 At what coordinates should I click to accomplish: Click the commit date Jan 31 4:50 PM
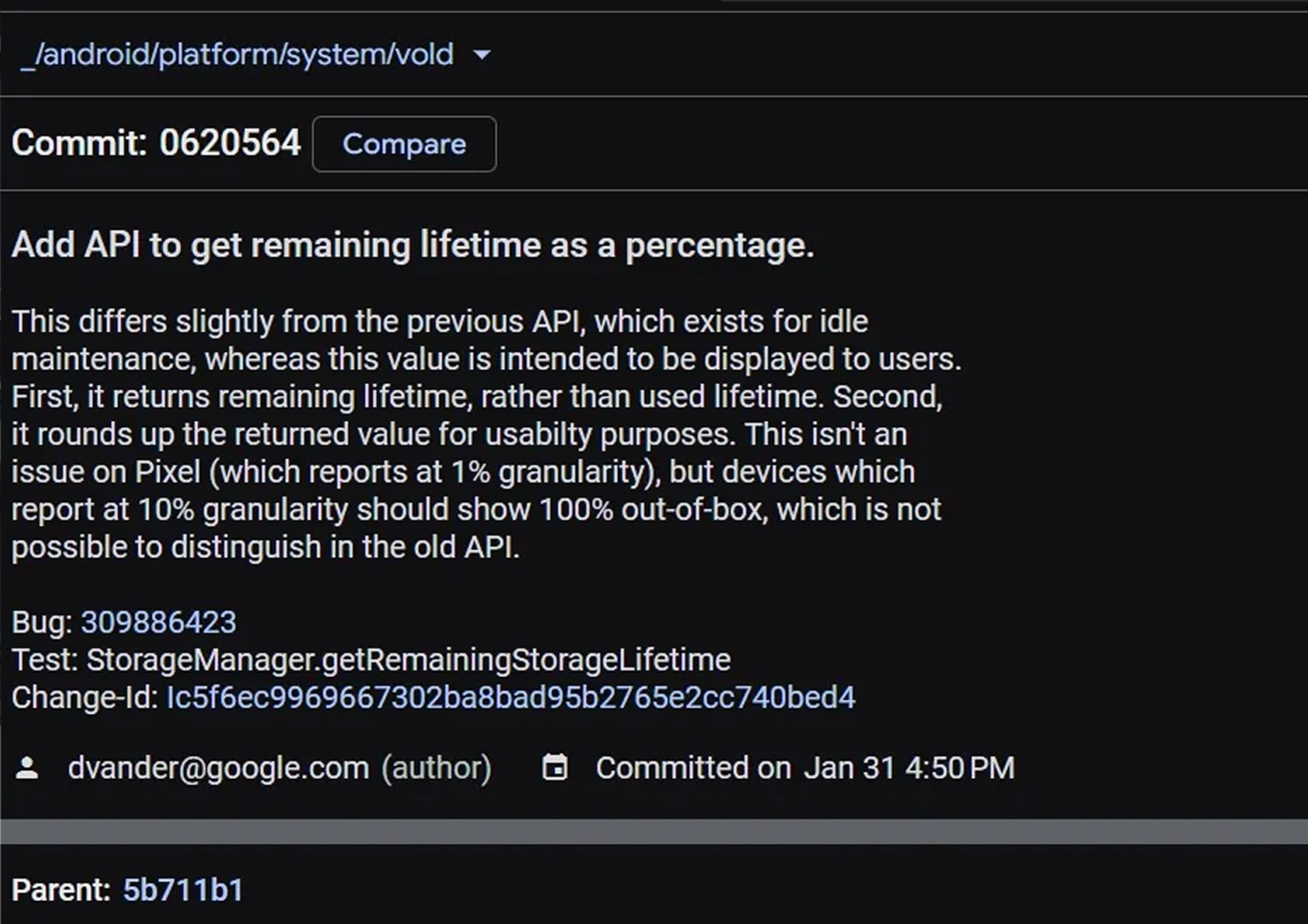(x=909, y=768)
